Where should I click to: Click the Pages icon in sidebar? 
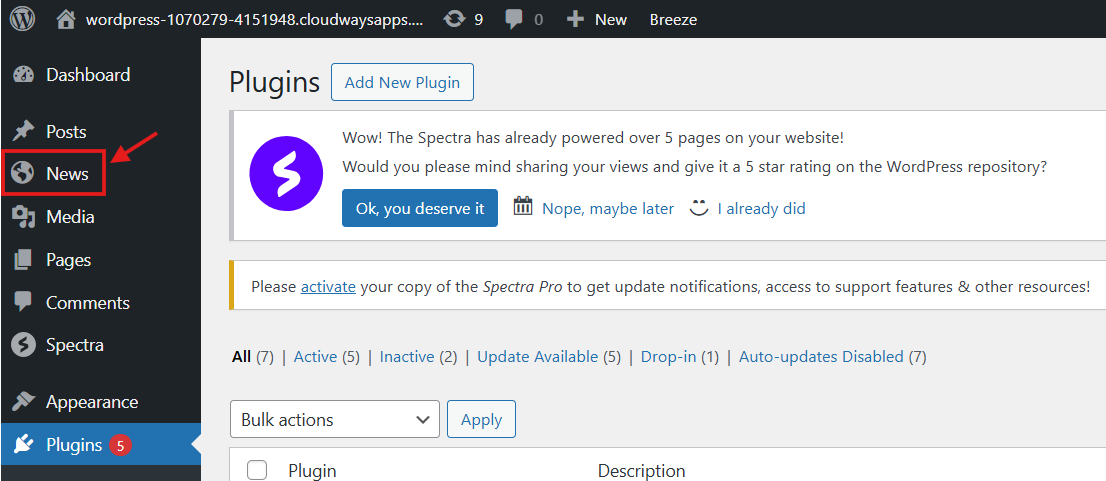point(23,260)
